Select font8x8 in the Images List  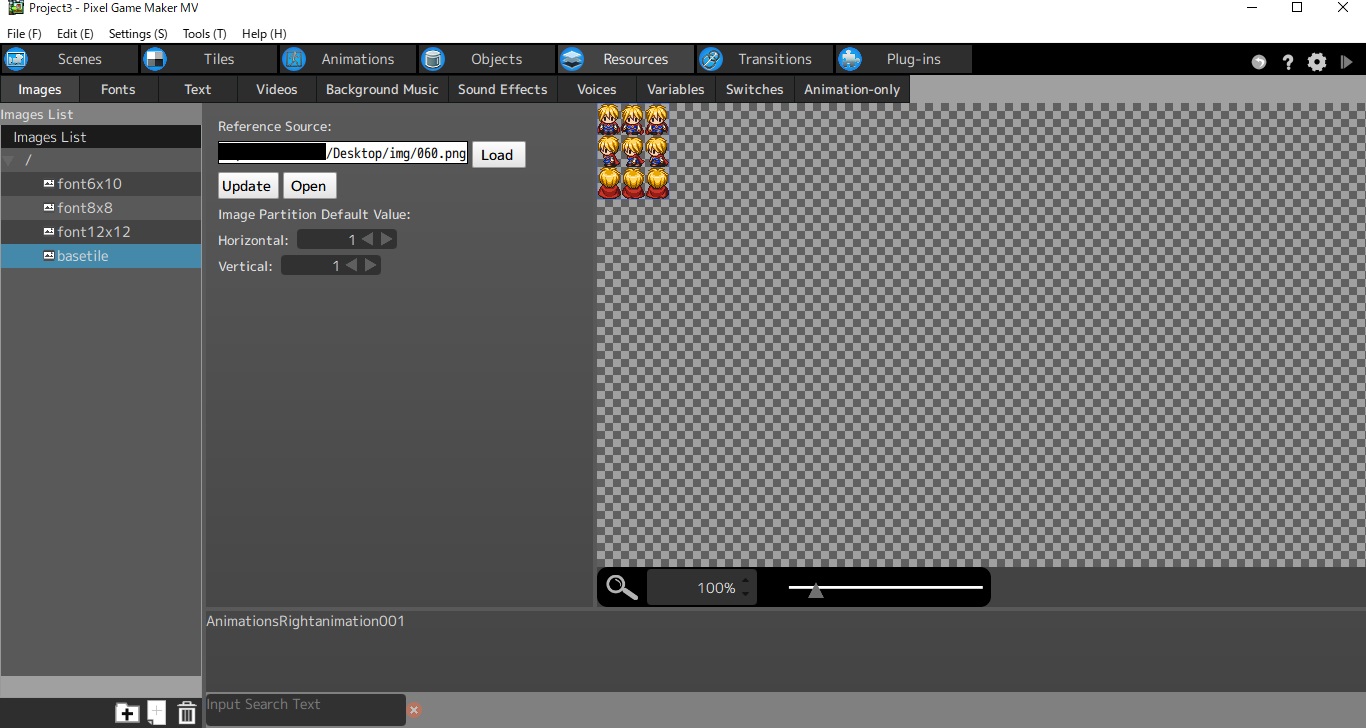[x=85, y=208]
